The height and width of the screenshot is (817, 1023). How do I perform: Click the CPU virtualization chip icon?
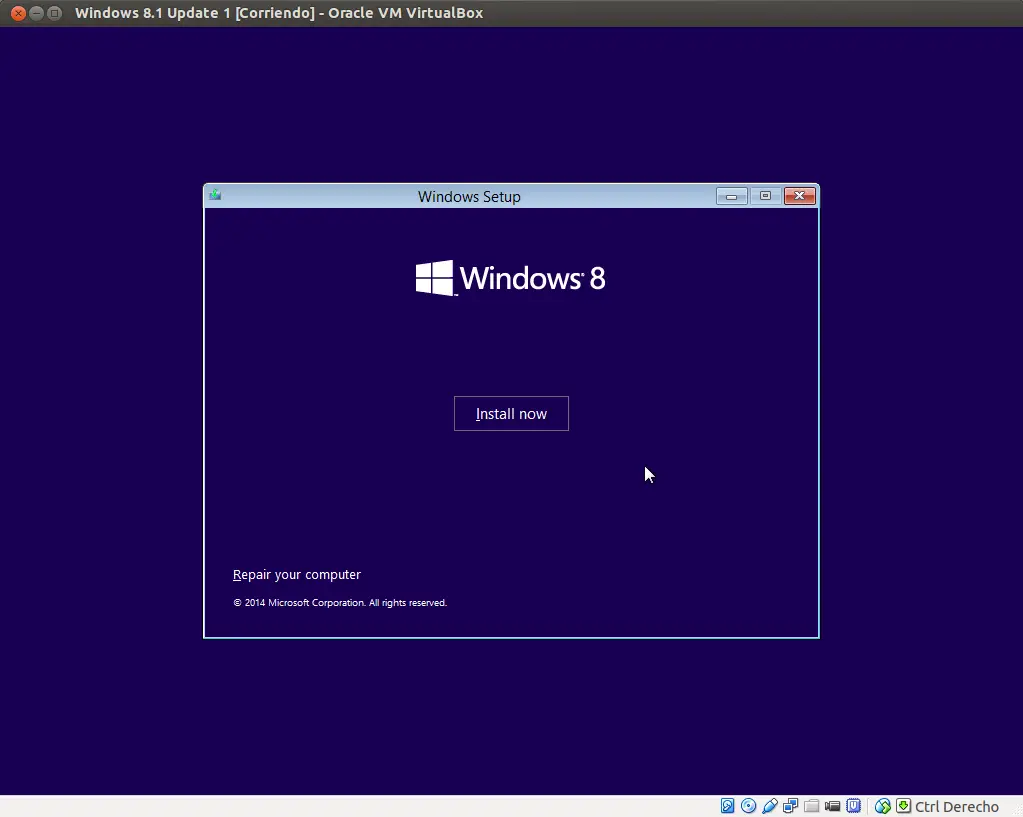853,806
